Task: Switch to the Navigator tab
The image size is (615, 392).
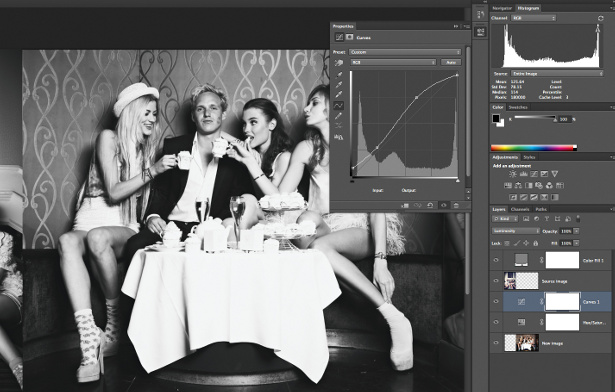Action: pyautogui.click(x=502, y=8)
